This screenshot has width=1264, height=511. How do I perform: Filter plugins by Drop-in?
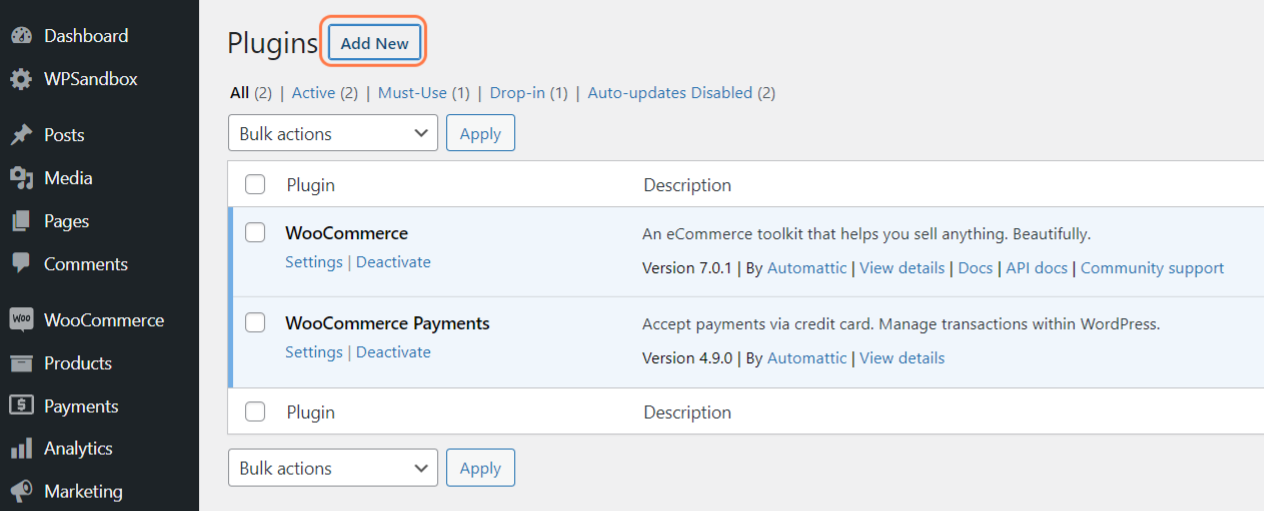(x=517, y=93)
